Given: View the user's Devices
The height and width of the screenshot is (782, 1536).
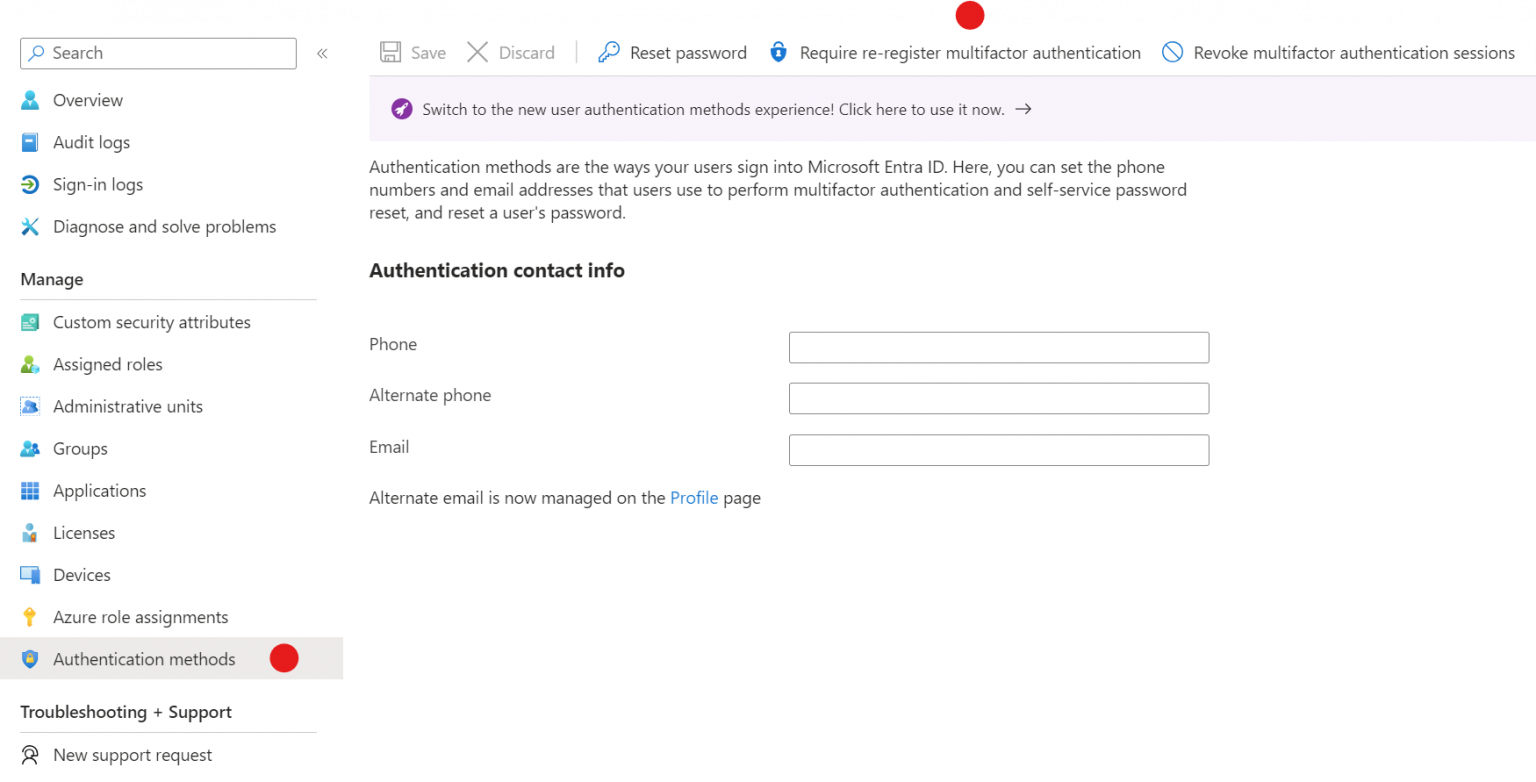Looking at the screenshot, I should pyautogui.click(x=82, y=574).
